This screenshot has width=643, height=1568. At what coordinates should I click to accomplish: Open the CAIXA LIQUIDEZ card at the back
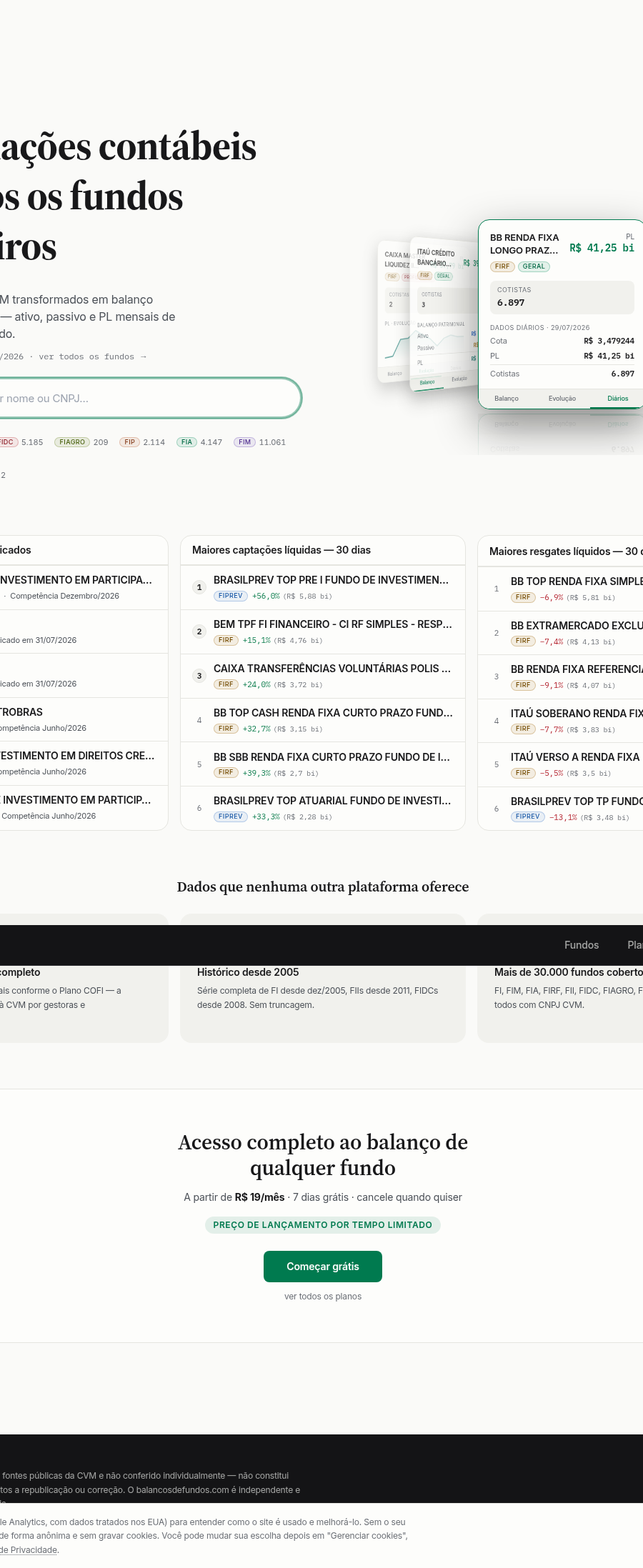394,311
